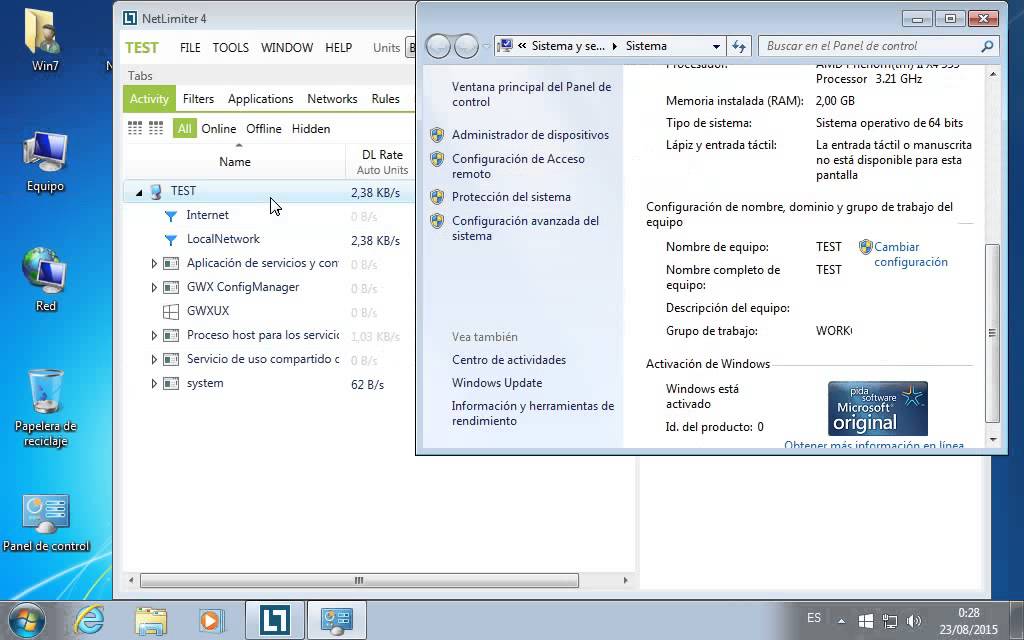Viewport: 1024px width, 640px height.
Task: Select the Hidden filter toggle
Action: tap(311, 129)
